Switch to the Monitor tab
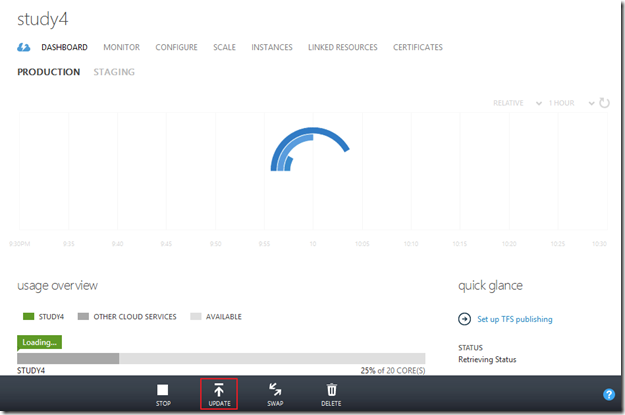The width and height of the screenshot is (625, 415). click(122, 47)
